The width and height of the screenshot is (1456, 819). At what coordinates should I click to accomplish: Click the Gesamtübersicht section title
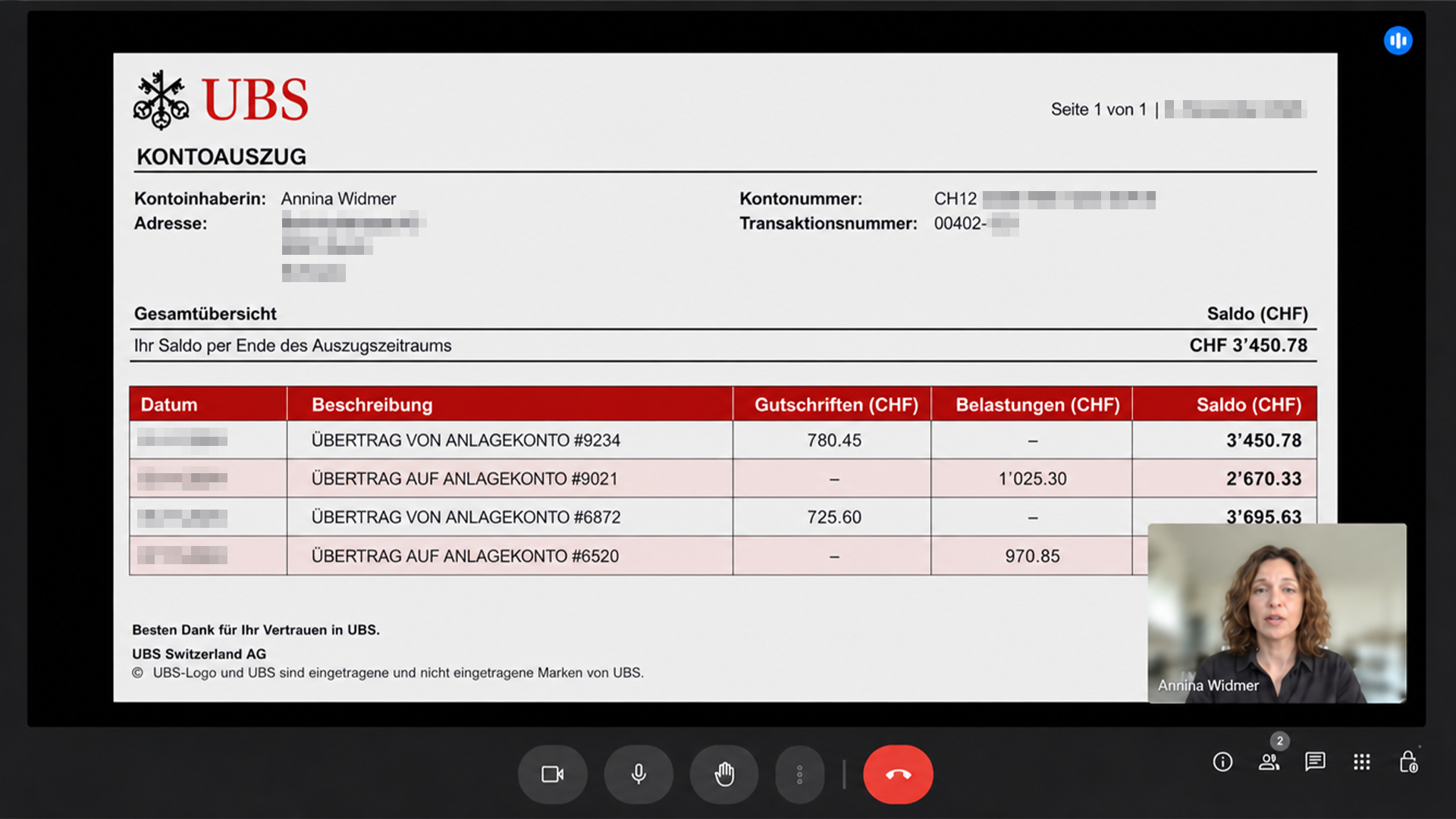point(206,314)
